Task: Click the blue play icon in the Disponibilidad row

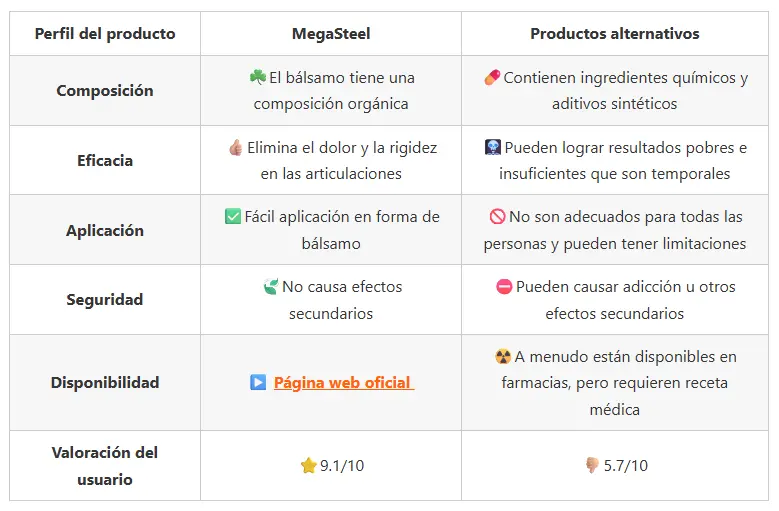Action: pyautogui.click(x=258, y=382)
